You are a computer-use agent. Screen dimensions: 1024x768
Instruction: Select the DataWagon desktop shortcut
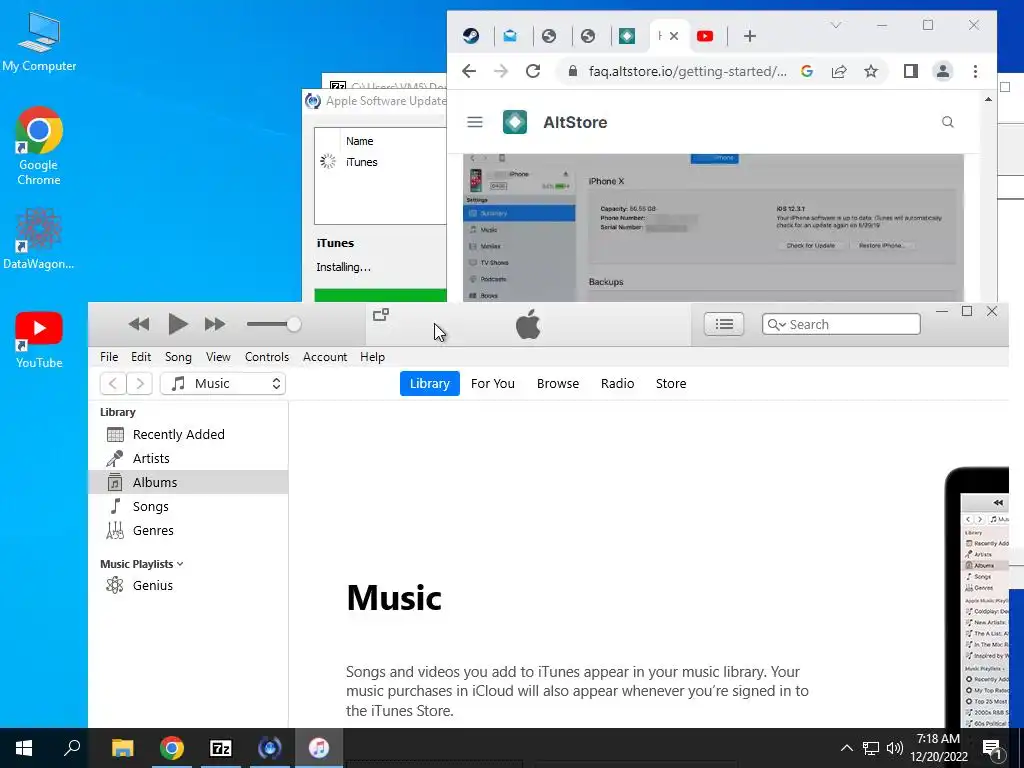click(x=39, y=239)
